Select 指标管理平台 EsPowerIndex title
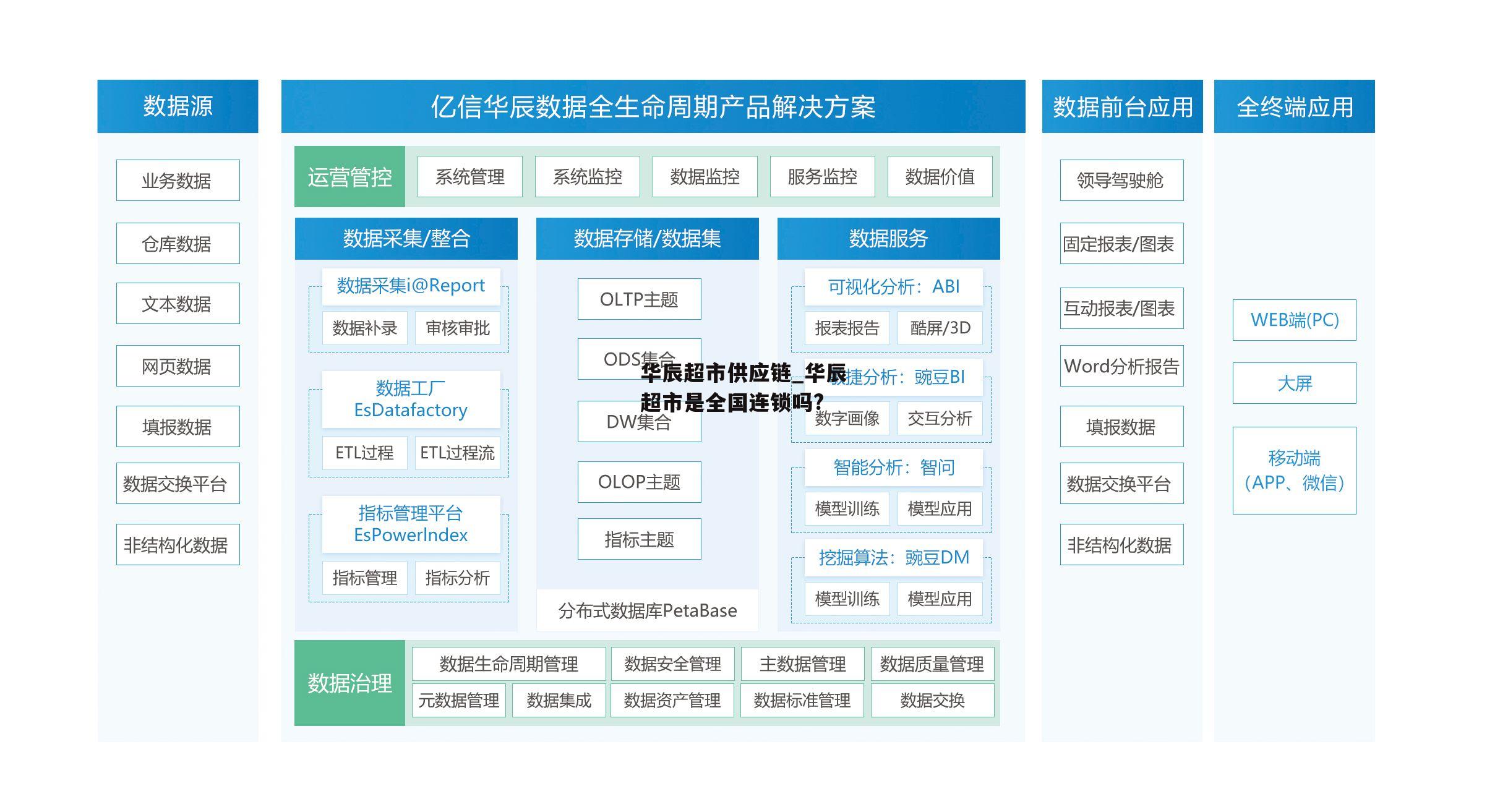The width and height of the screenshot is (1487, 812). pos(411,524)
